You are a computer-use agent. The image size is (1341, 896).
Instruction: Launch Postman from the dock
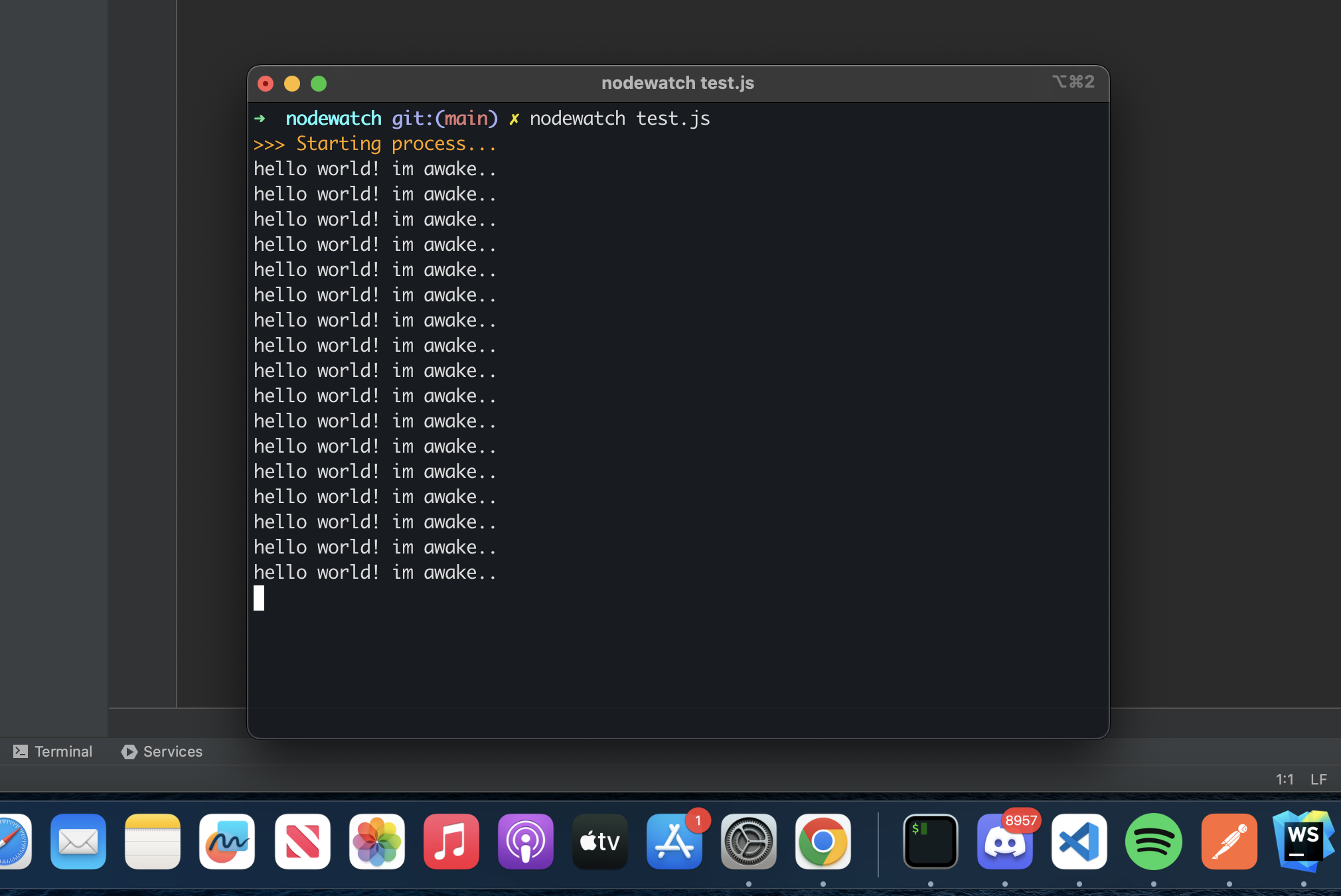(x=1229, y=842)
